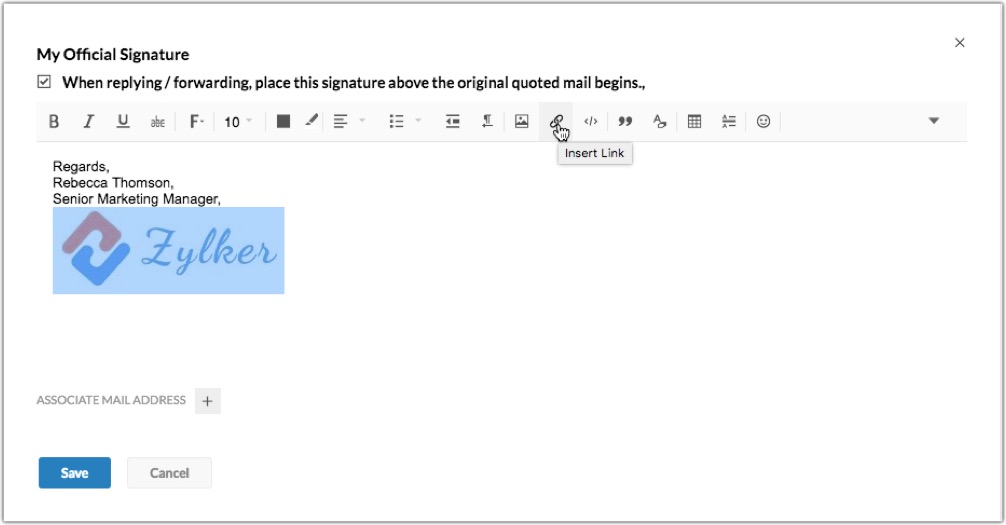1006x525 pixels.
Task: Underline the selected text
Action: [123, 121]
